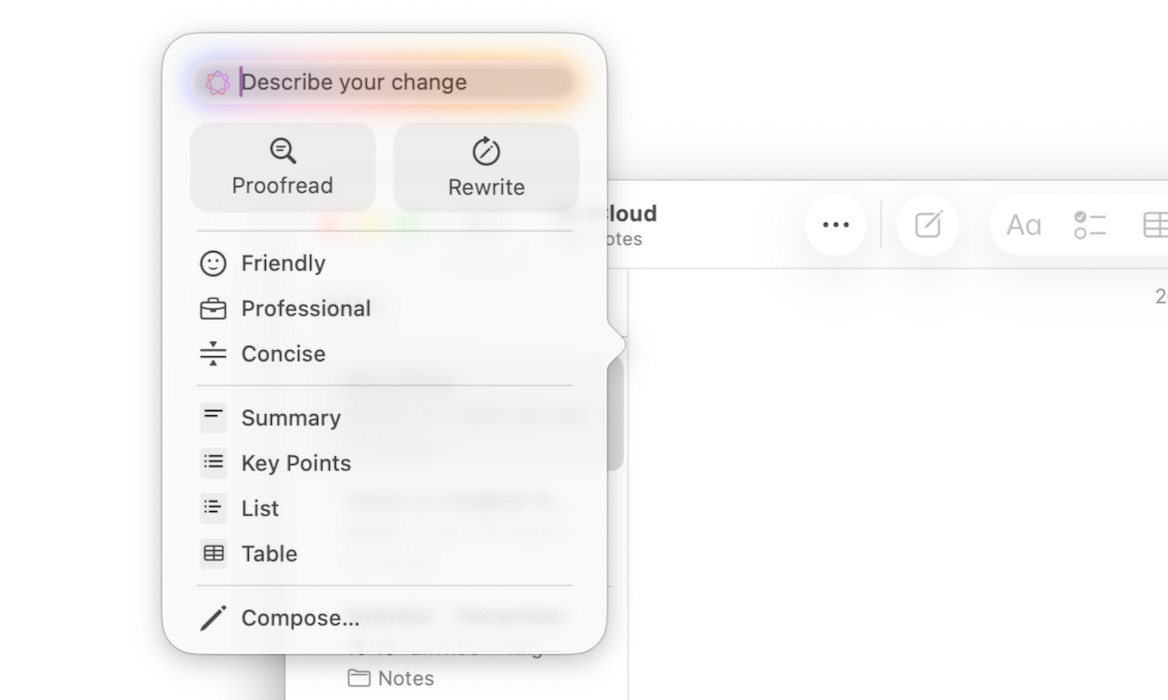Image resolution: width=1168 pixels, height=700 pixels.
Task: Choose the Professional tone option
Action: (305, 308)
